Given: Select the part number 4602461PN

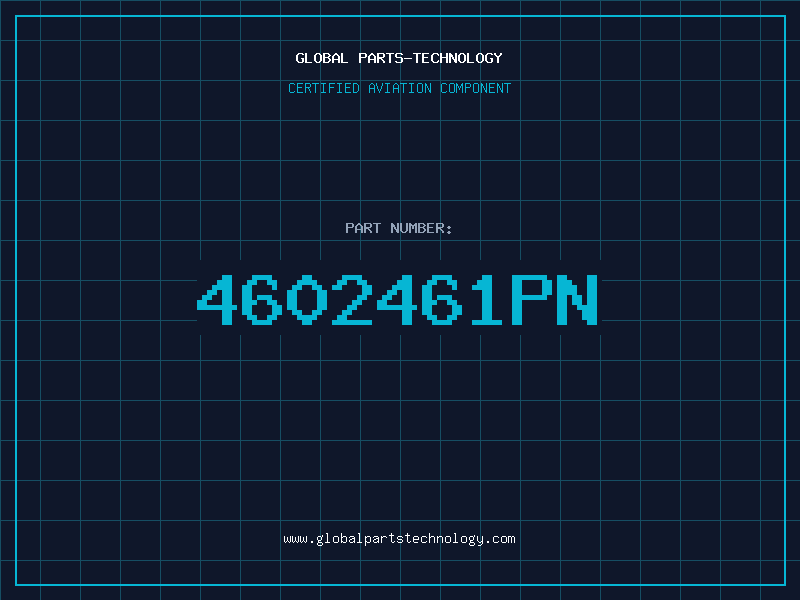Looking at the screenshot, I should [x=397, y=300].
